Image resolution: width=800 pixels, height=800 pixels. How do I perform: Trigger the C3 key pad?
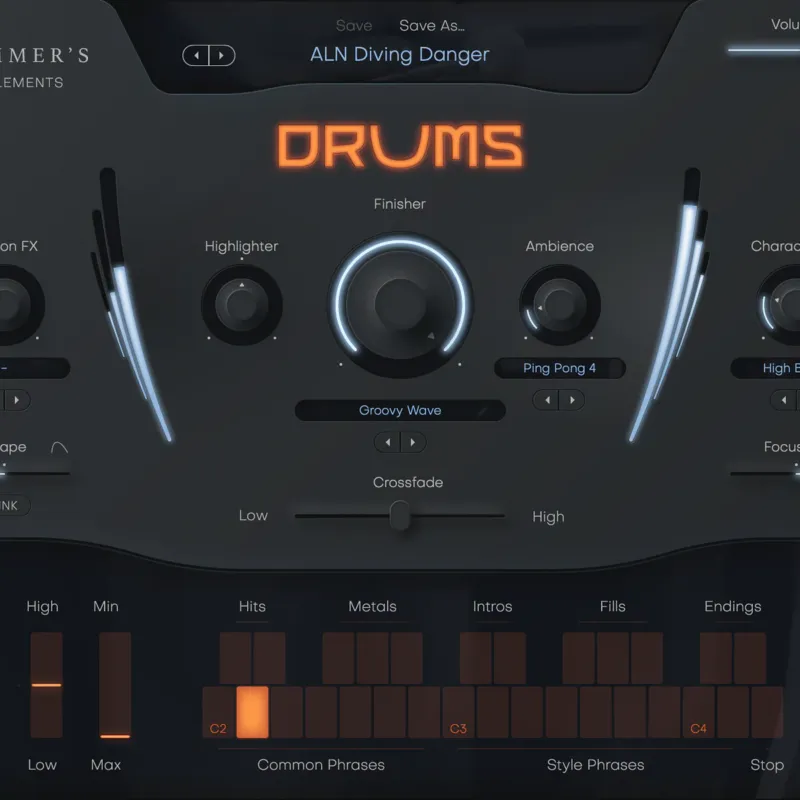coord(459,712)
